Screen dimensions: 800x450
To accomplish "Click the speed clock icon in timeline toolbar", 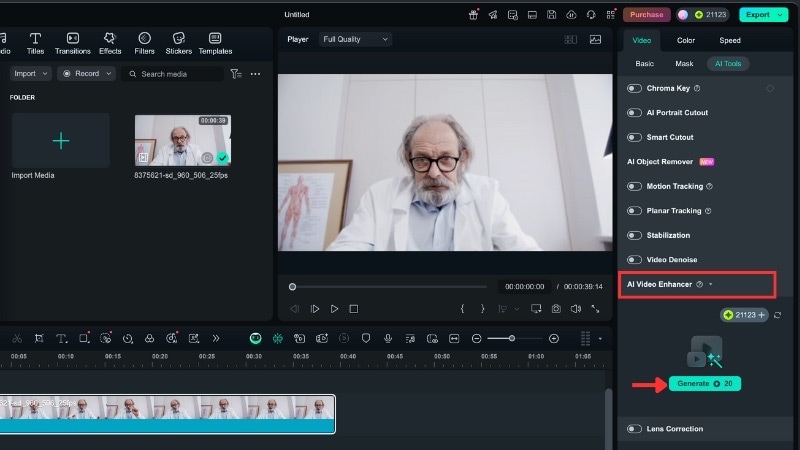I will (128, 338).
